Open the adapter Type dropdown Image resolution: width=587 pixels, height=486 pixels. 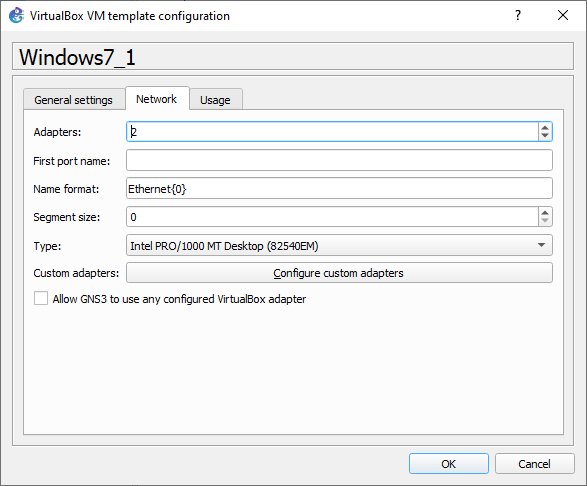[x=339, y=246]
